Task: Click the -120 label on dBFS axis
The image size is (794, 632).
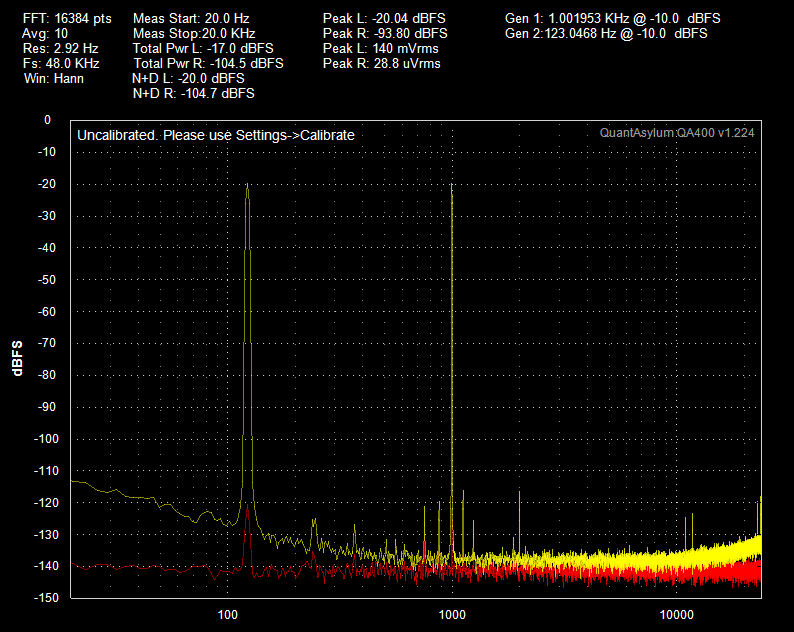Action: pyautogui.click(x=46, y=503)
